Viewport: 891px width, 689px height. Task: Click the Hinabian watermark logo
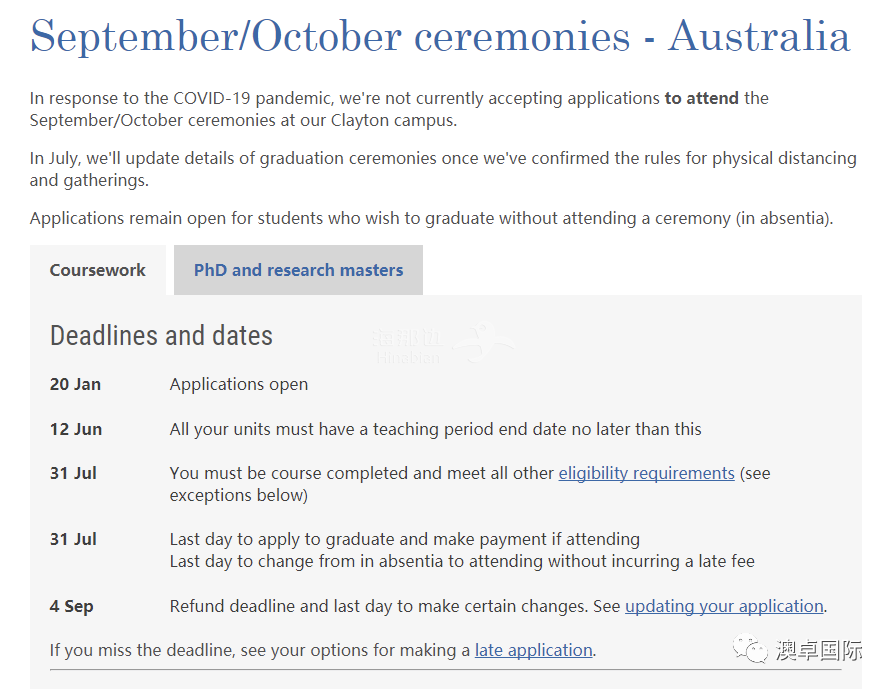click(442, 344)
